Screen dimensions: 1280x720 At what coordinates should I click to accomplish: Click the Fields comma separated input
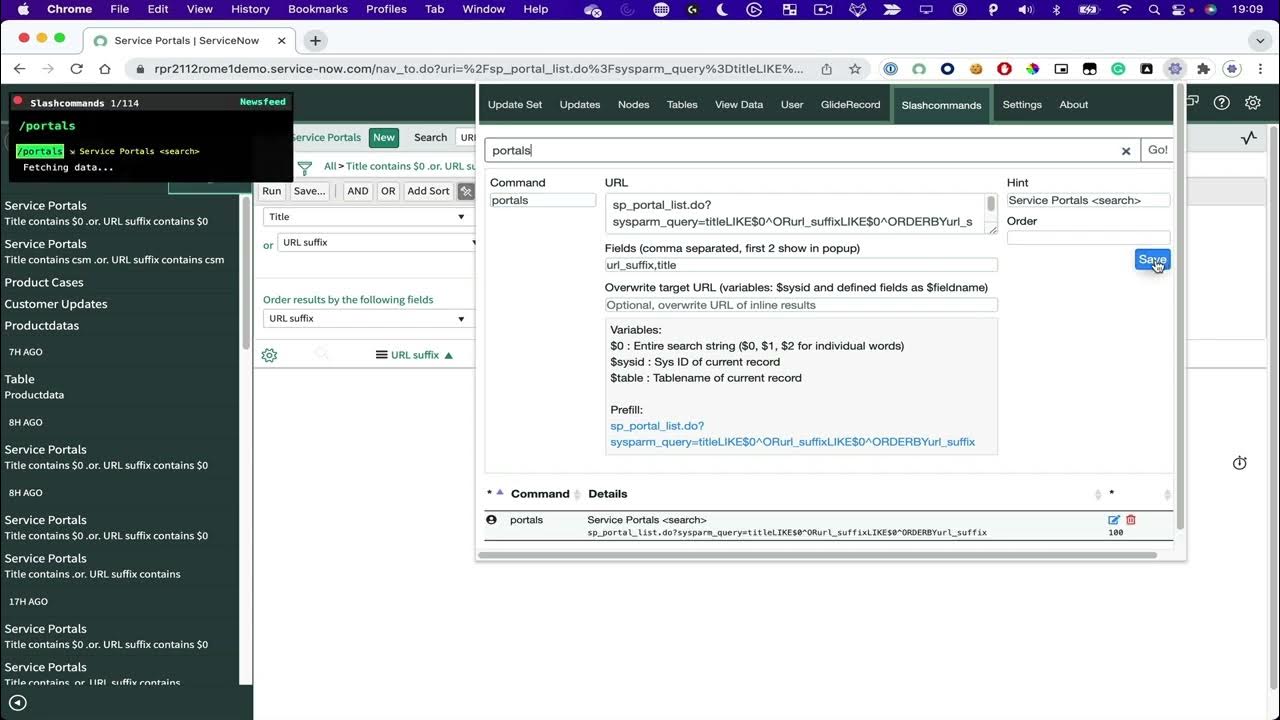801,265
